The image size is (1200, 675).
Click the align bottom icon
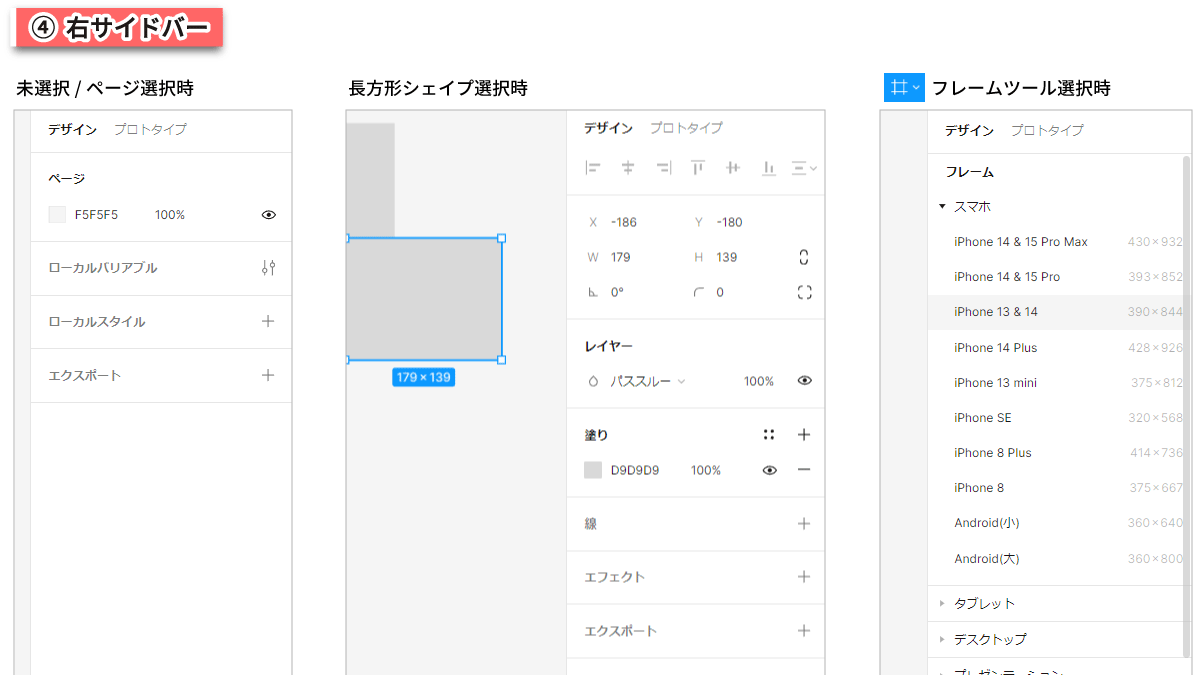tap(768, 168)
